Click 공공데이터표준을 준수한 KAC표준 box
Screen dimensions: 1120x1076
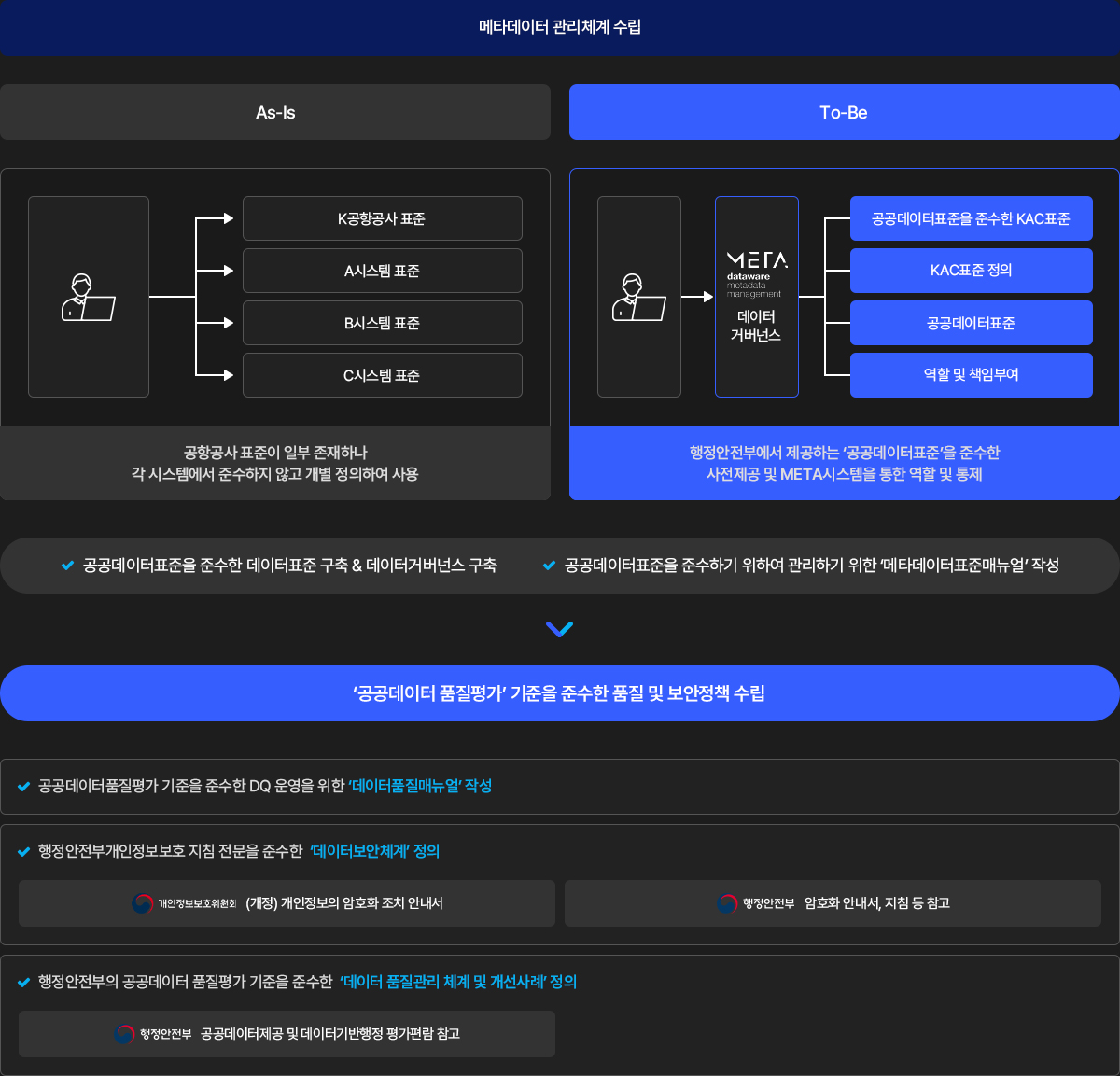pos(972,218)
